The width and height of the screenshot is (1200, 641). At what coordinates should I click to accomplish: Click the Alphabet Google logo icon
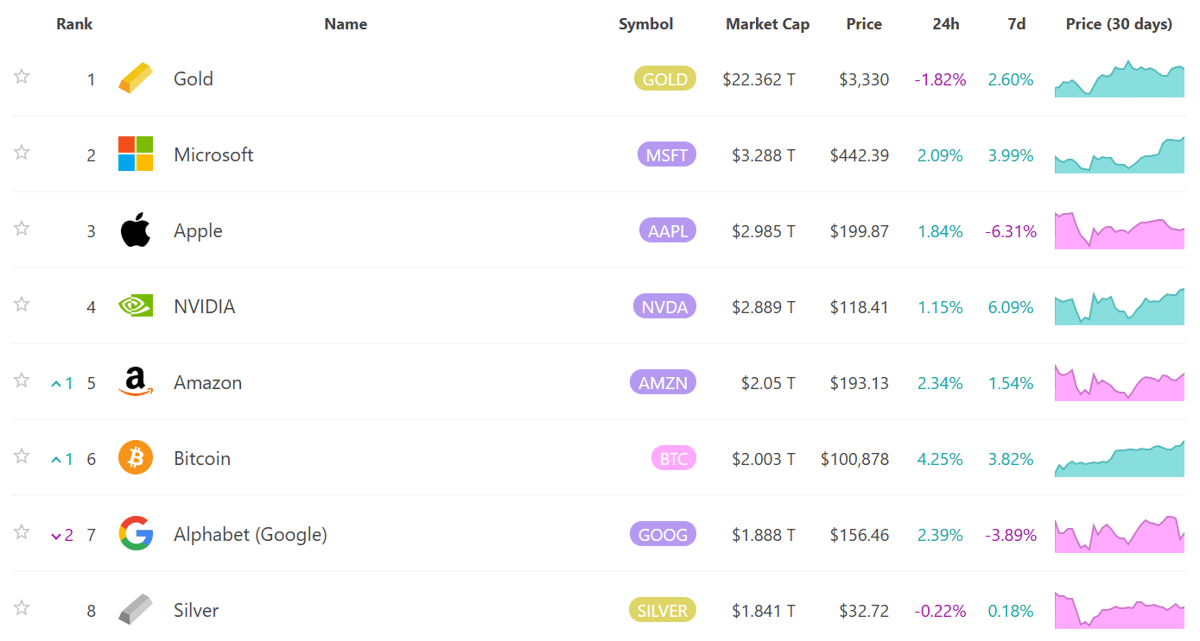pos(136,534)
